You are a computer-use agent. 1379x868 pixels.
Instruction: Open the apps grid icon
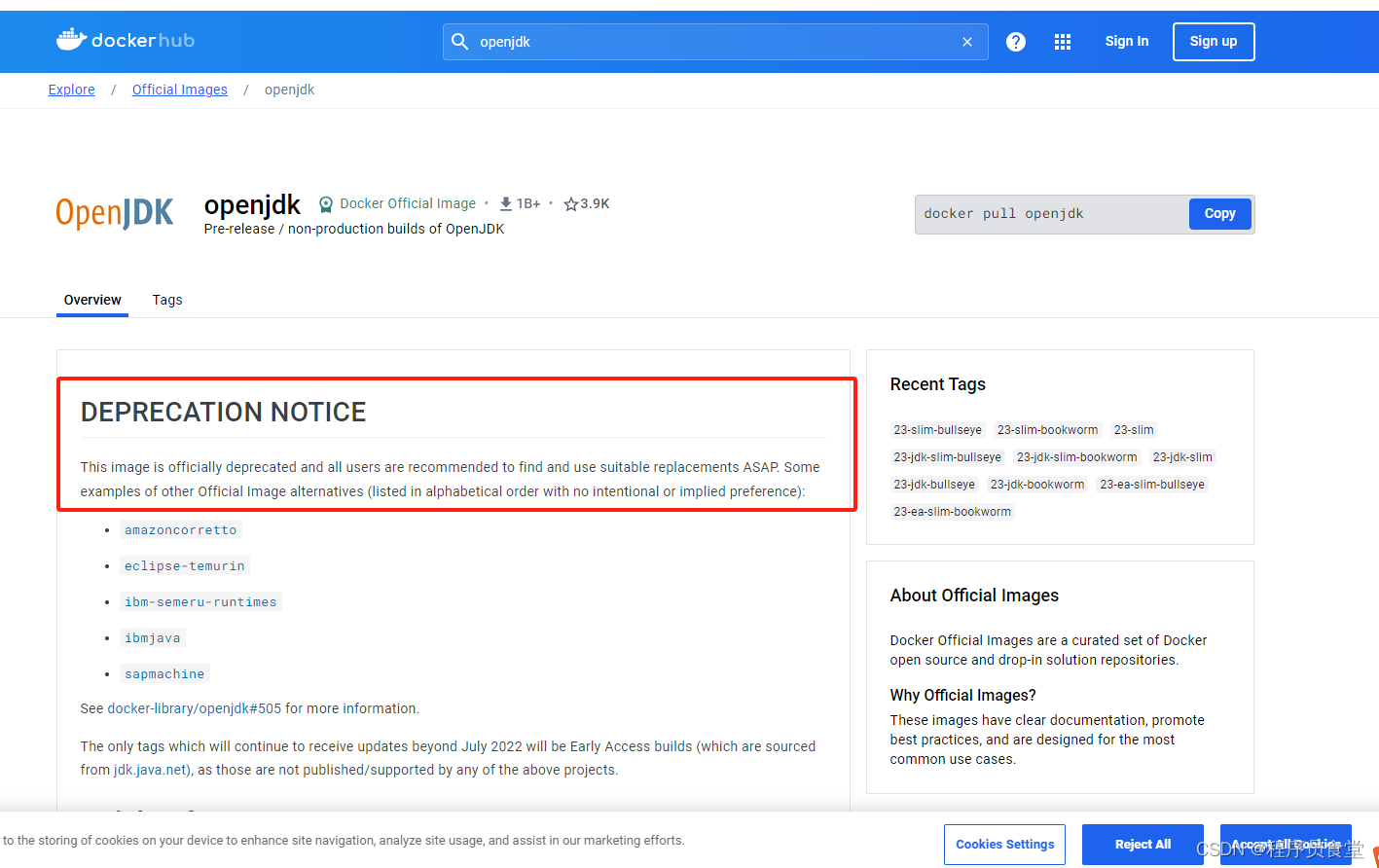[x=1063, y=42]
